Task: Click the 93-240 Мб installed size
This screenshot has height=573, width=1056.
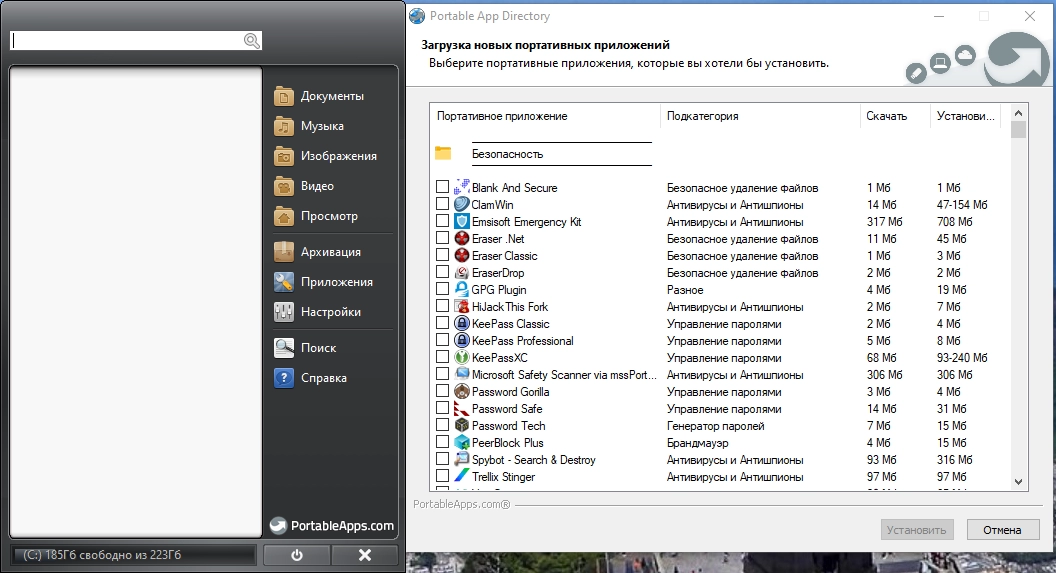Action: pos(962,358)
